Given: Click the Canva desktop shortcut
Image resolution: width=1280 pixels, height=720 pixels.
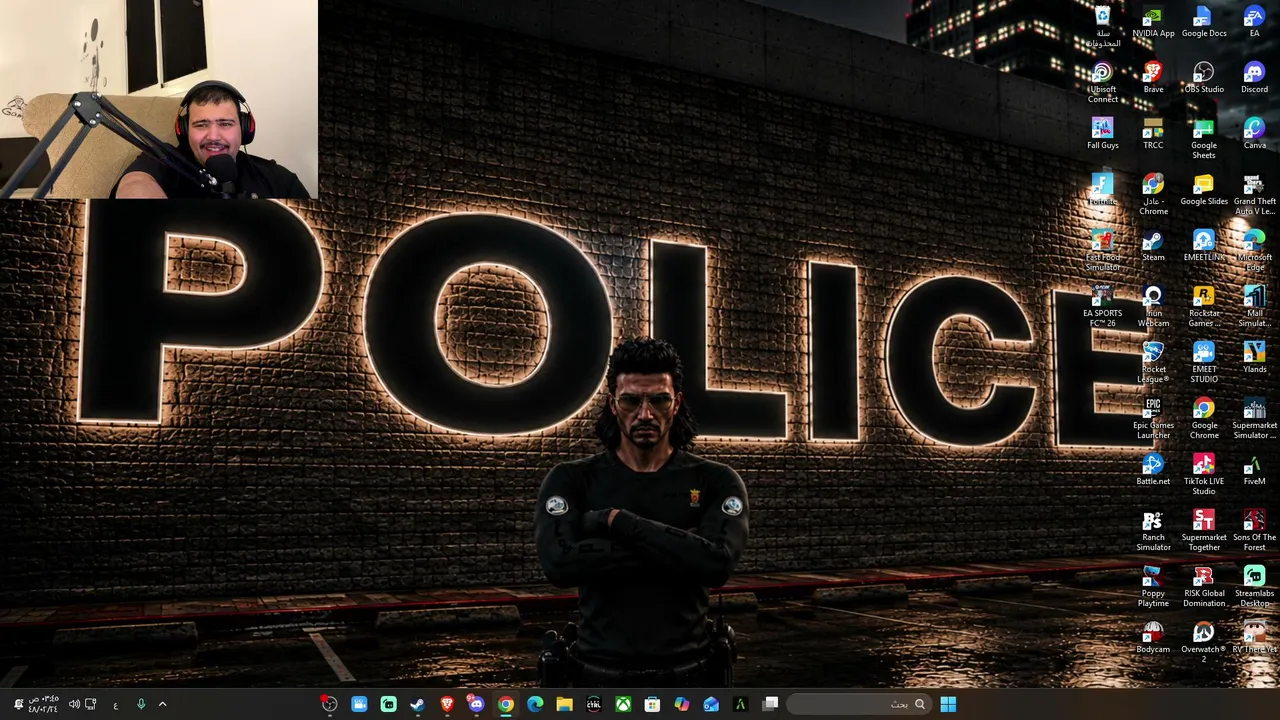Looking at the screenshot, I should pyautogui.click(x=1254, y=134).
